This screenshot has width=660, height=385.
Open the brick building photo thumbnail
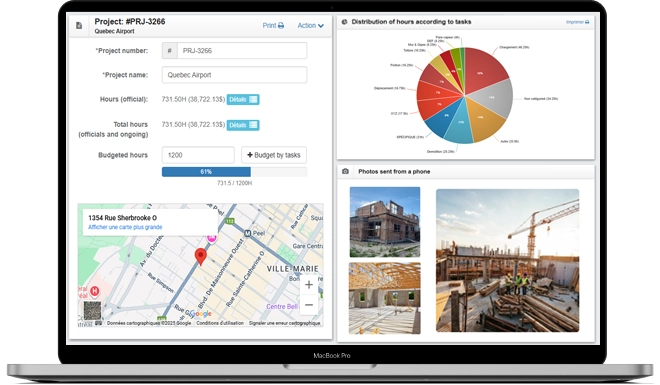pos(385,222)
